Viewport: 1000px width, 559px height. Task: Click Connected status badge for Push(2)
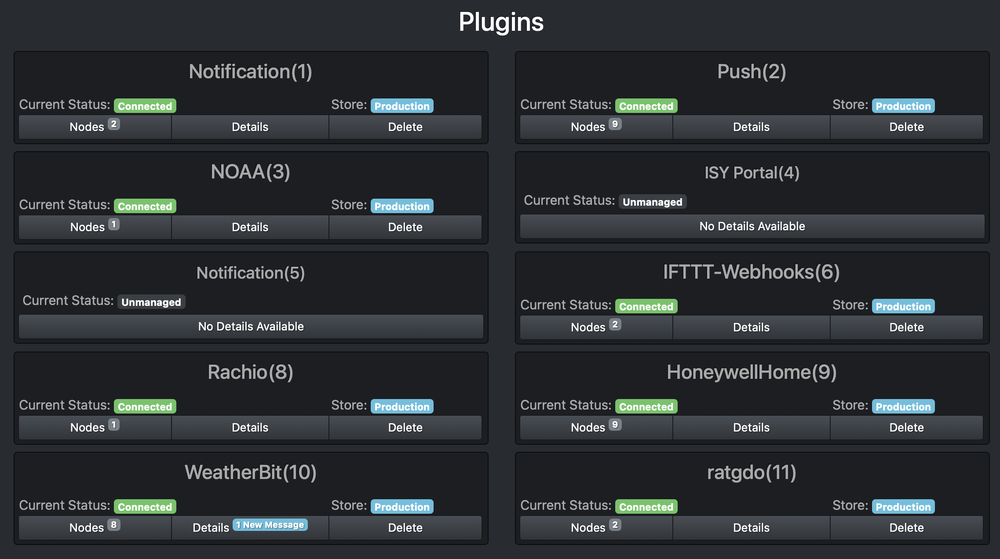tap(645, 106)
